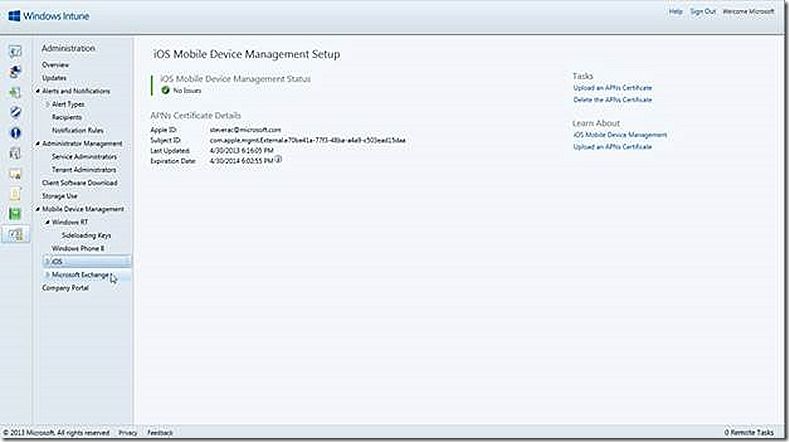
Task: Click iOS Mobile Device Management Setup title
Action: pos(247,54)
